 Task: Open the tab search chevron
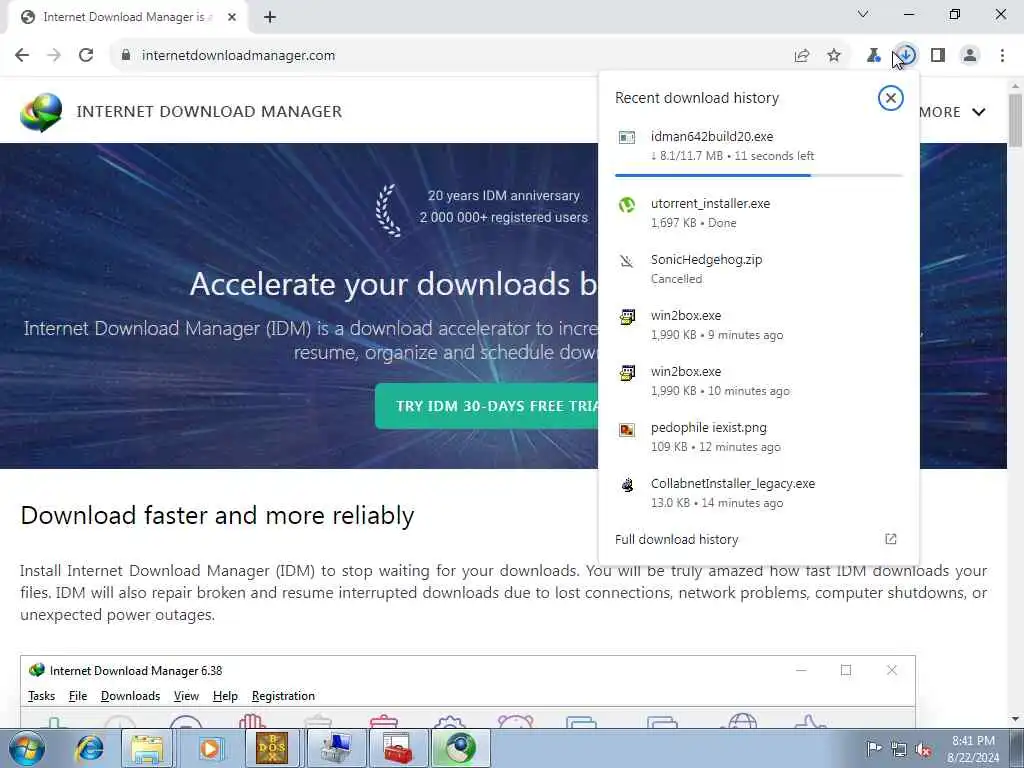(x=863, y=14)
